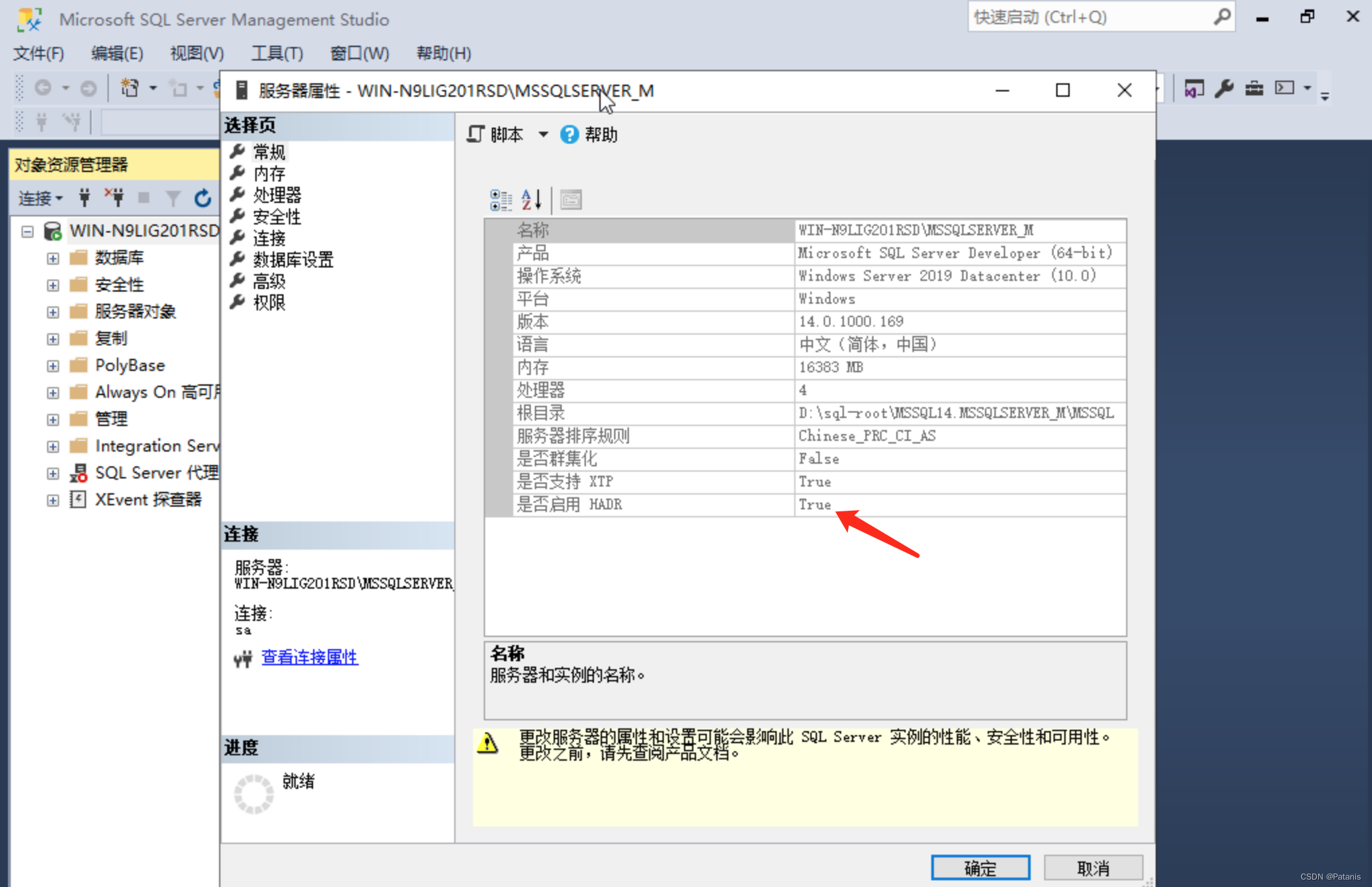Select the 权限 page
Image resolution: width=1372 pixels, height=887 pixels.
click(x=269, y=302)
